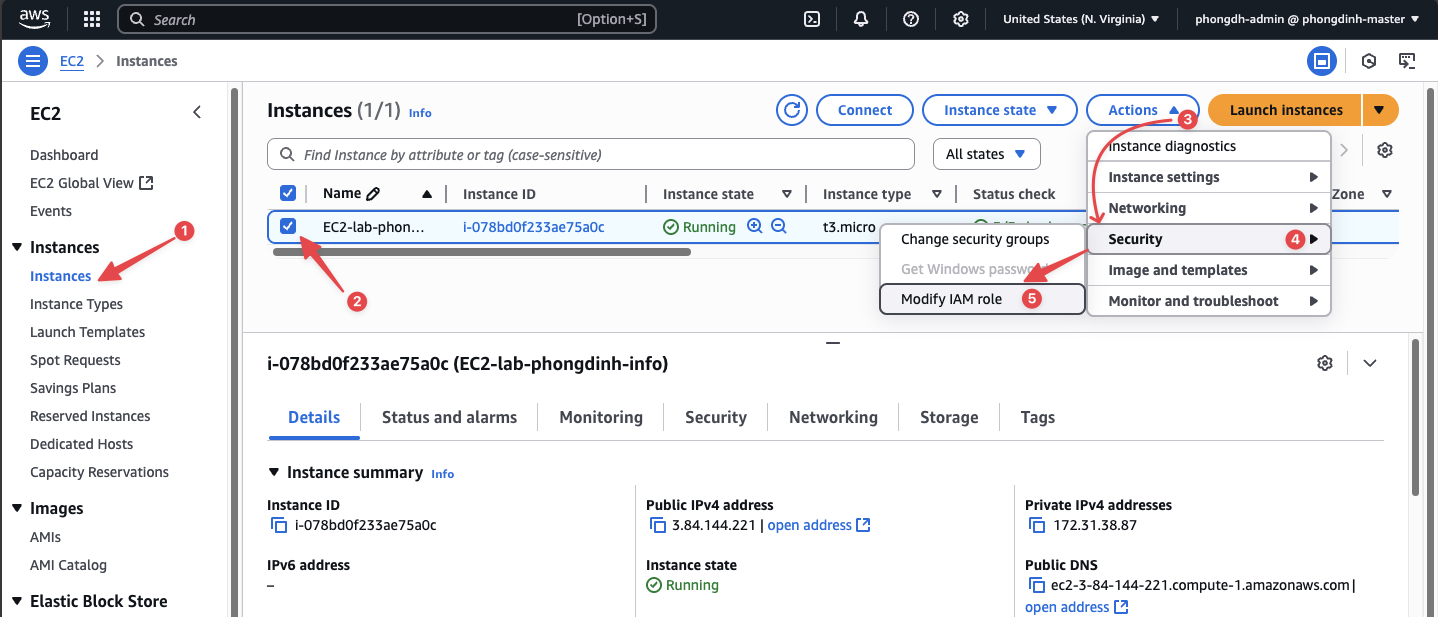Open the Instance state dropdown

click(999, 110)
